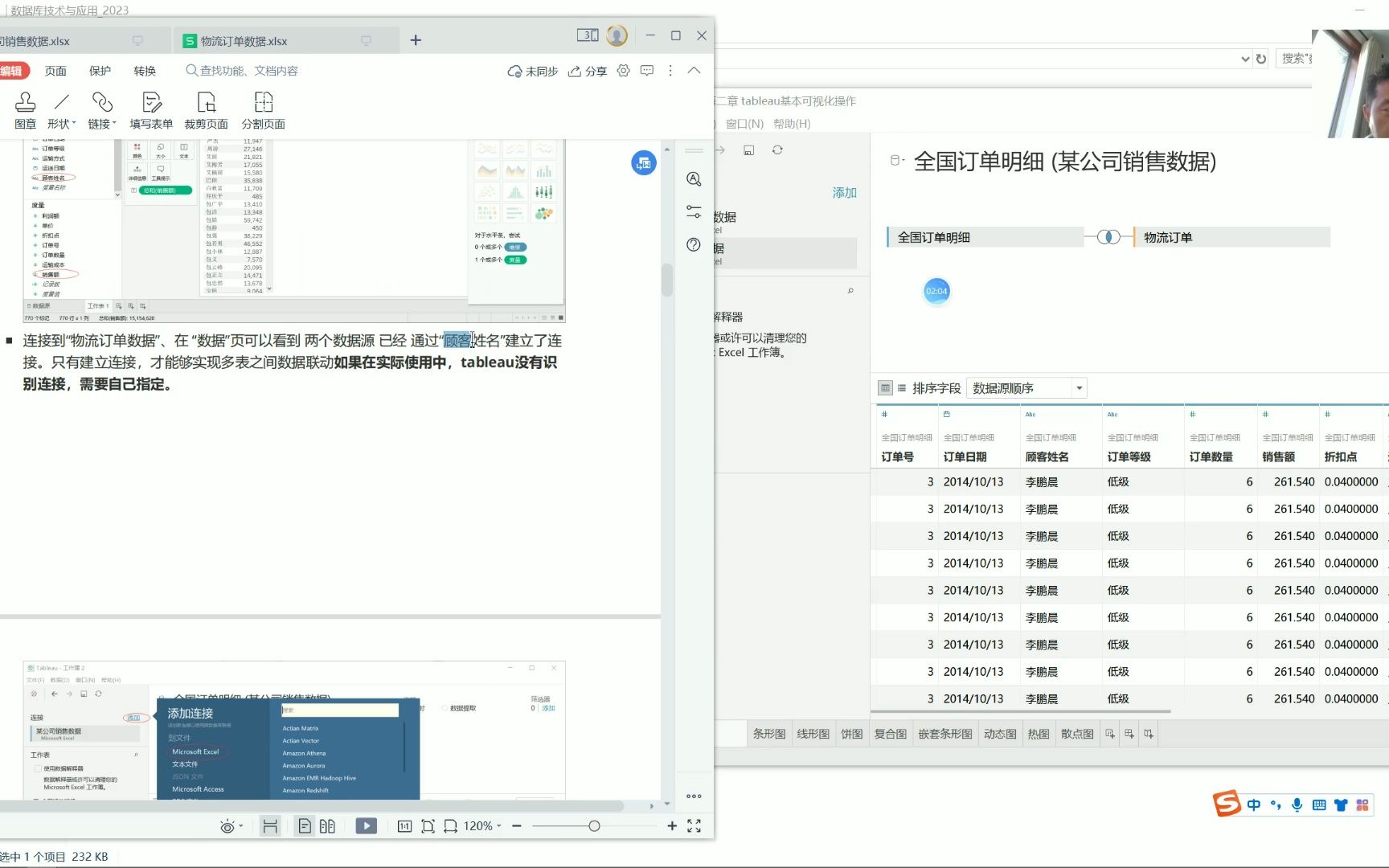Click 添加 to add a connection
1389x868 pixels.
tap(845, 193)
